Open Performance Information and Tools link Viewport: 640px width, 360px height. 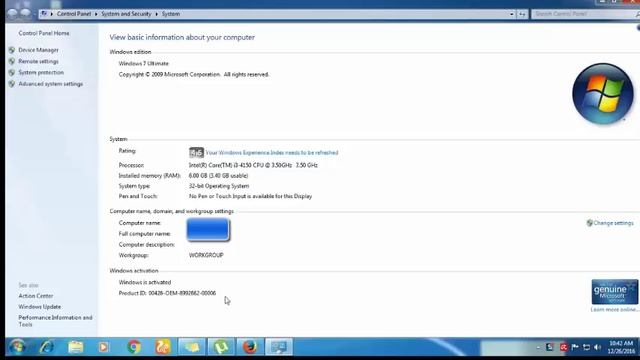click(x=55, y=321)
